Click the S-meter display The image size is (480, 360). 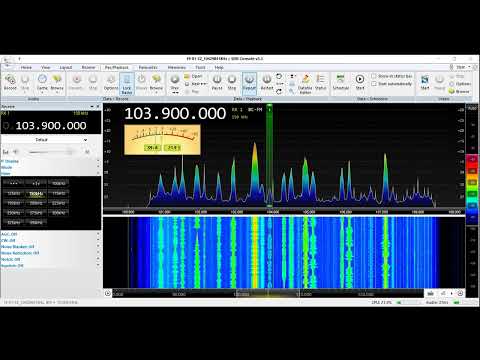[x=162, y=140]
